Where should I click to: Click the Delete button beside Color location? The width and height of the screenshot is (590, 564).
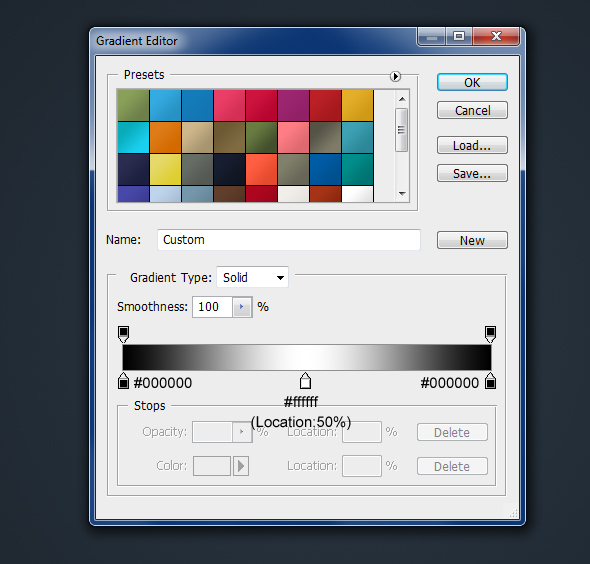(452, 466)
